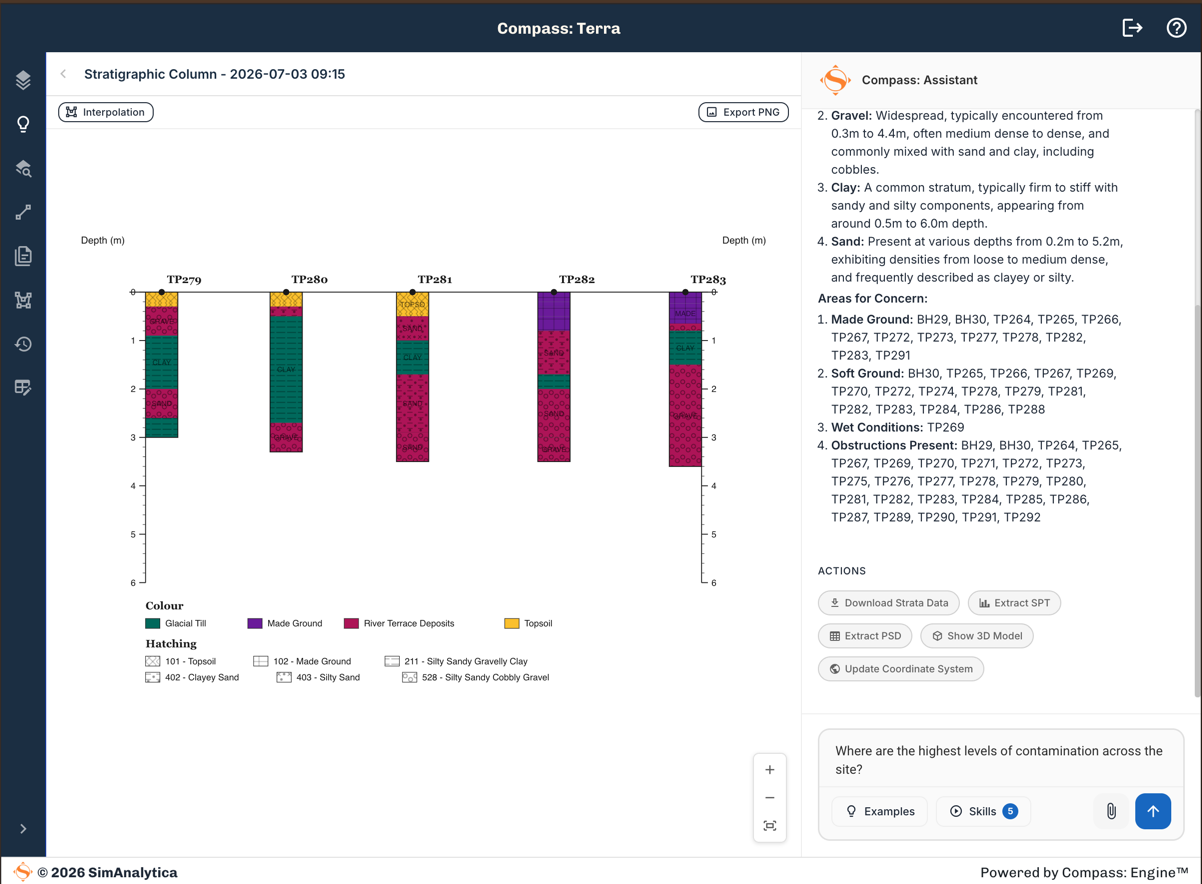Viewport: 1202px width, 884px height.
Task: Click the River Terrace Deposits colour swatch
Action: pyautogui.click(x=351, y=623)
